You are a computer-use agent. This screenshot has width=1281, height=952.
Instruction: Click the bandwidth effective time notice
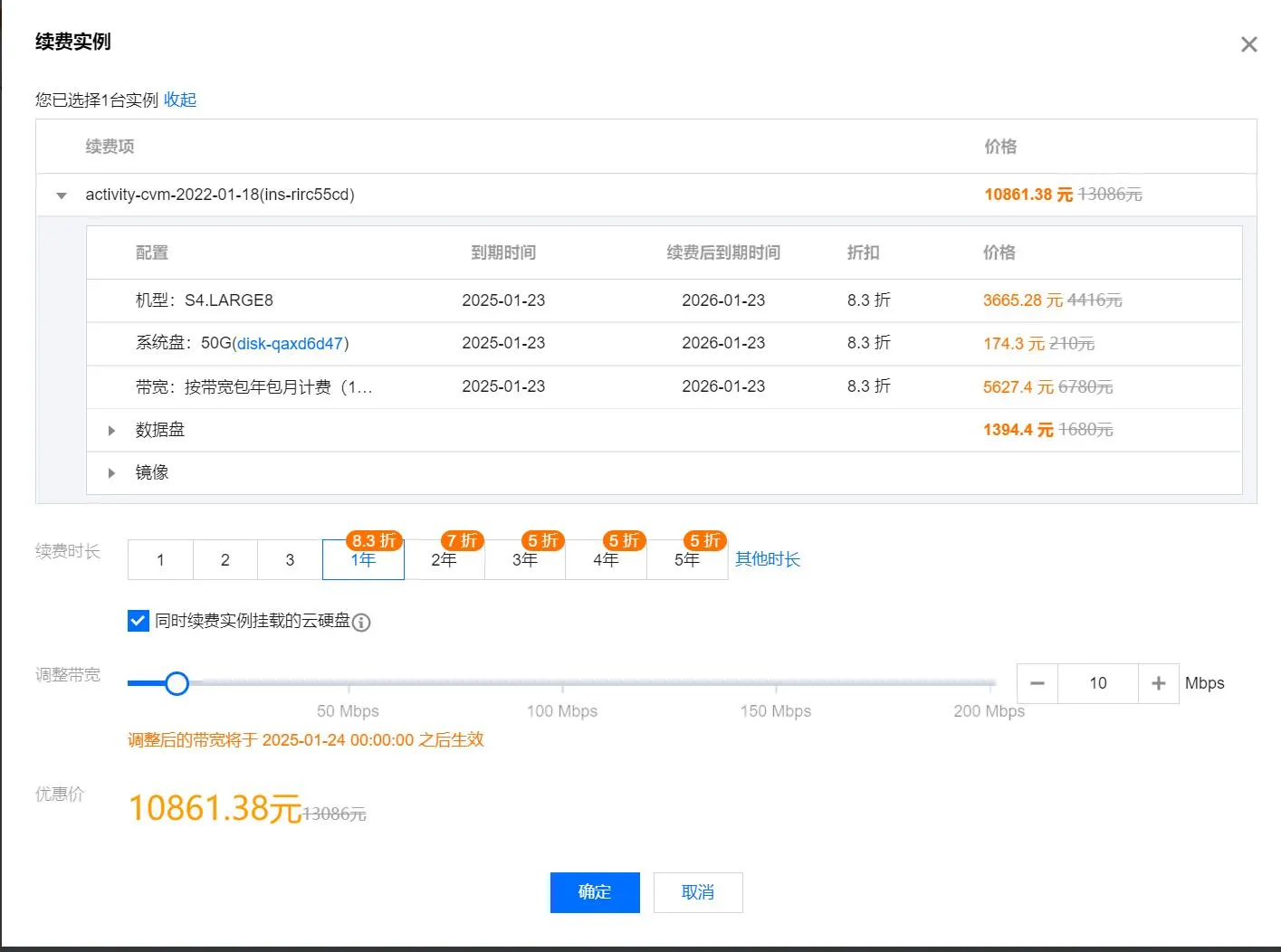[x=306, y=740]
